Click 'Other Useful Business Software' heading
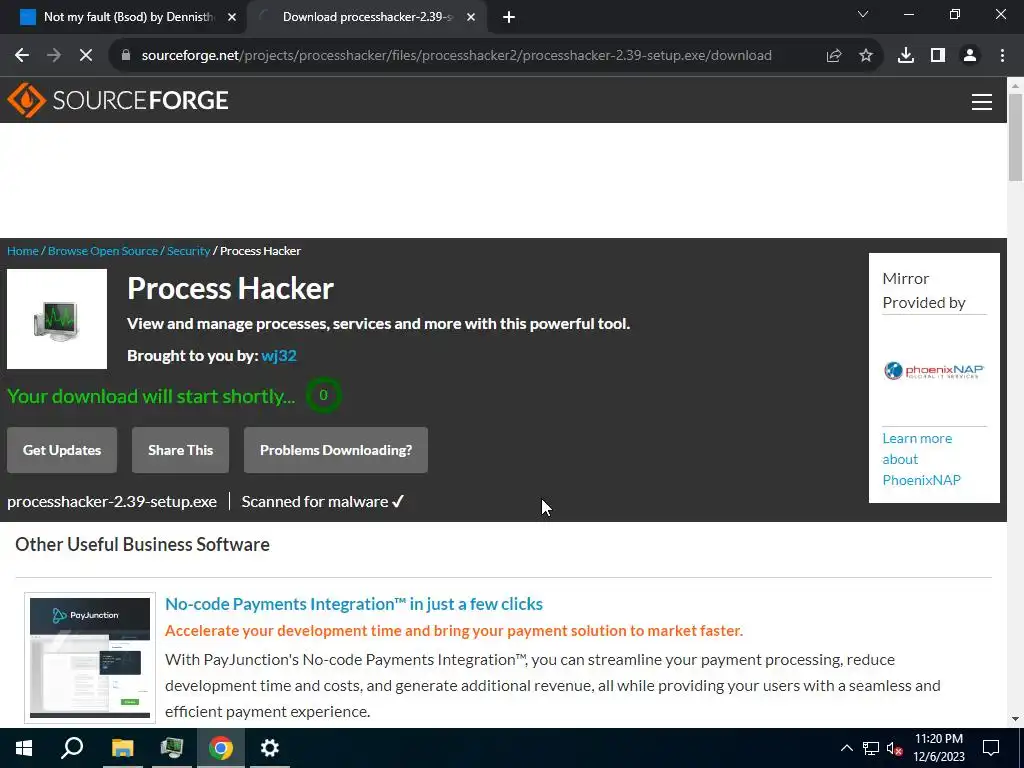This screenshot has height=768, width=1024. pos(142,544)
